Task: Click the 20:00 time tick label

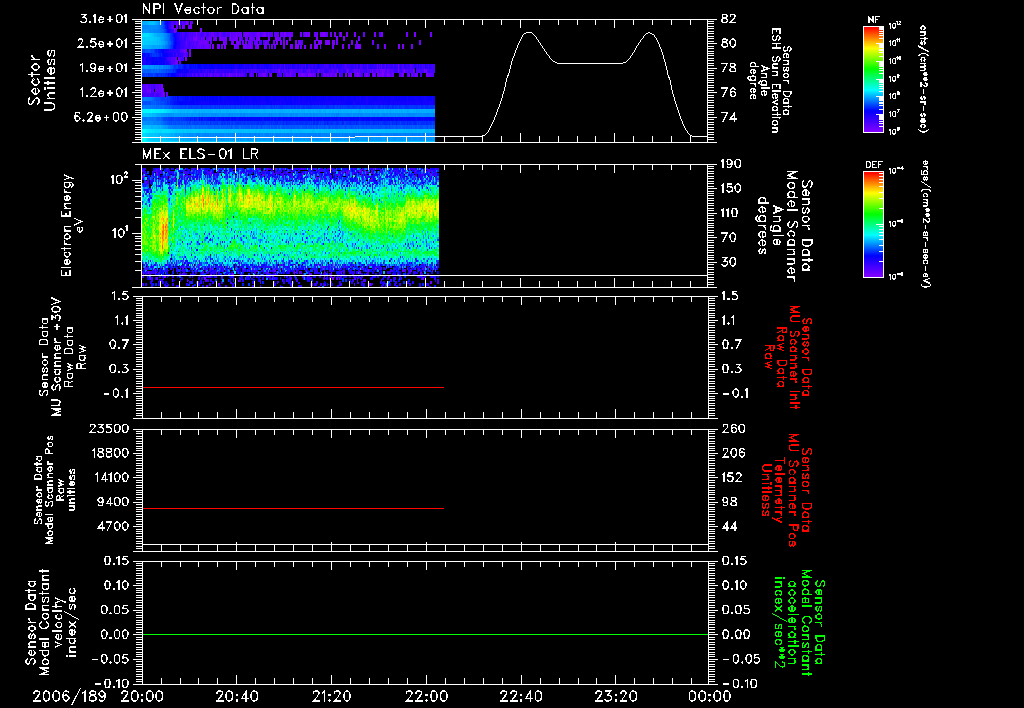Action: (x=142, y=696)
